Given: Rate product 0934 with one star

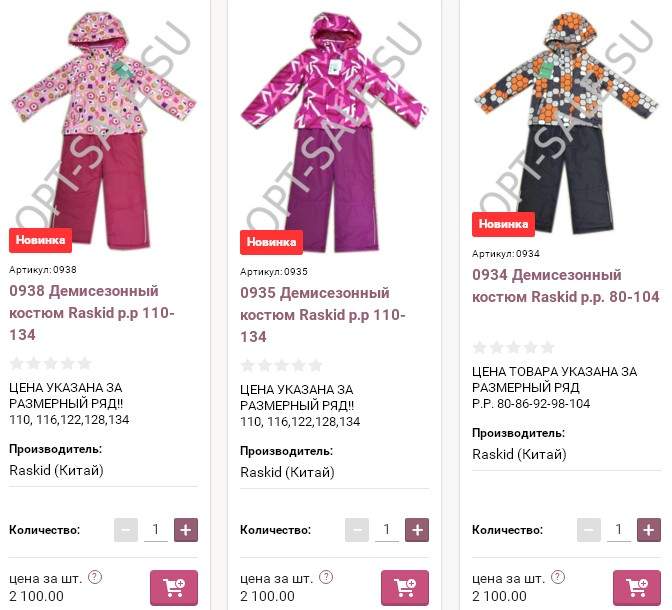Looking at the screenshot, I should [479, 347].
